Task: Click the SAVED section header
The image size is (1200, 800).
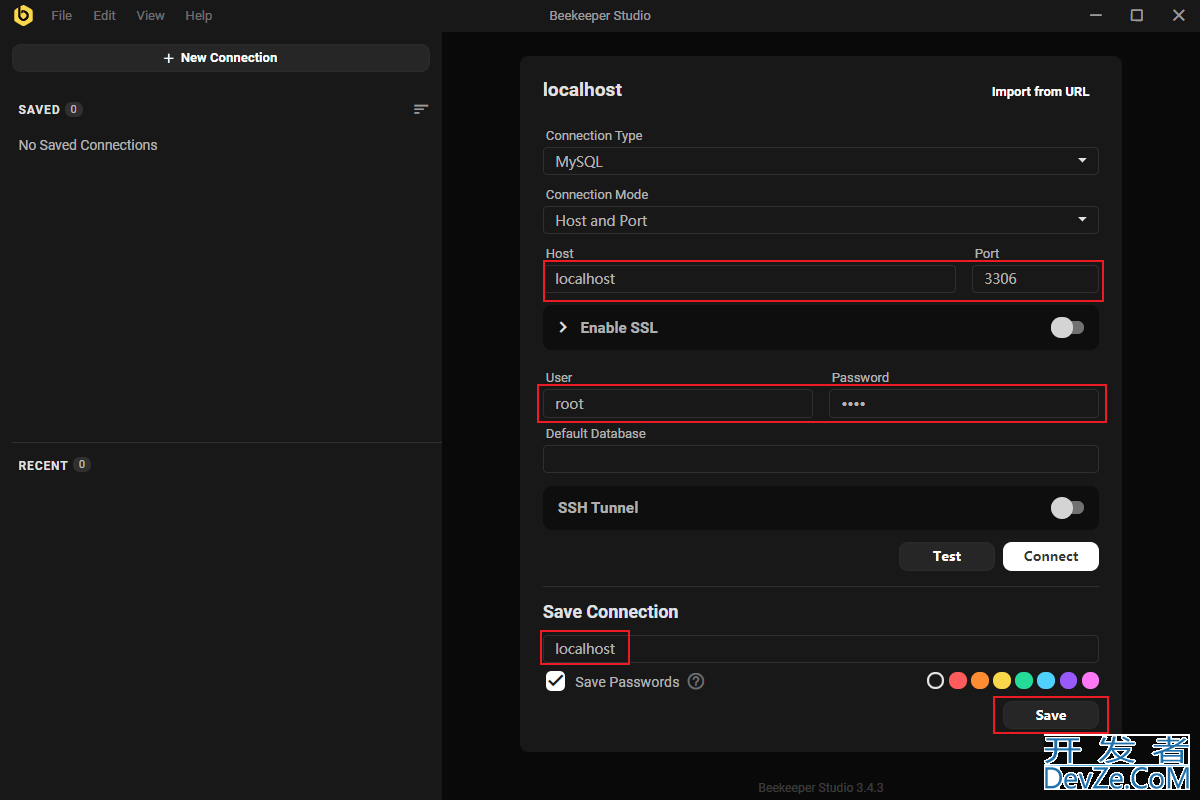Action: click(39, 109)
